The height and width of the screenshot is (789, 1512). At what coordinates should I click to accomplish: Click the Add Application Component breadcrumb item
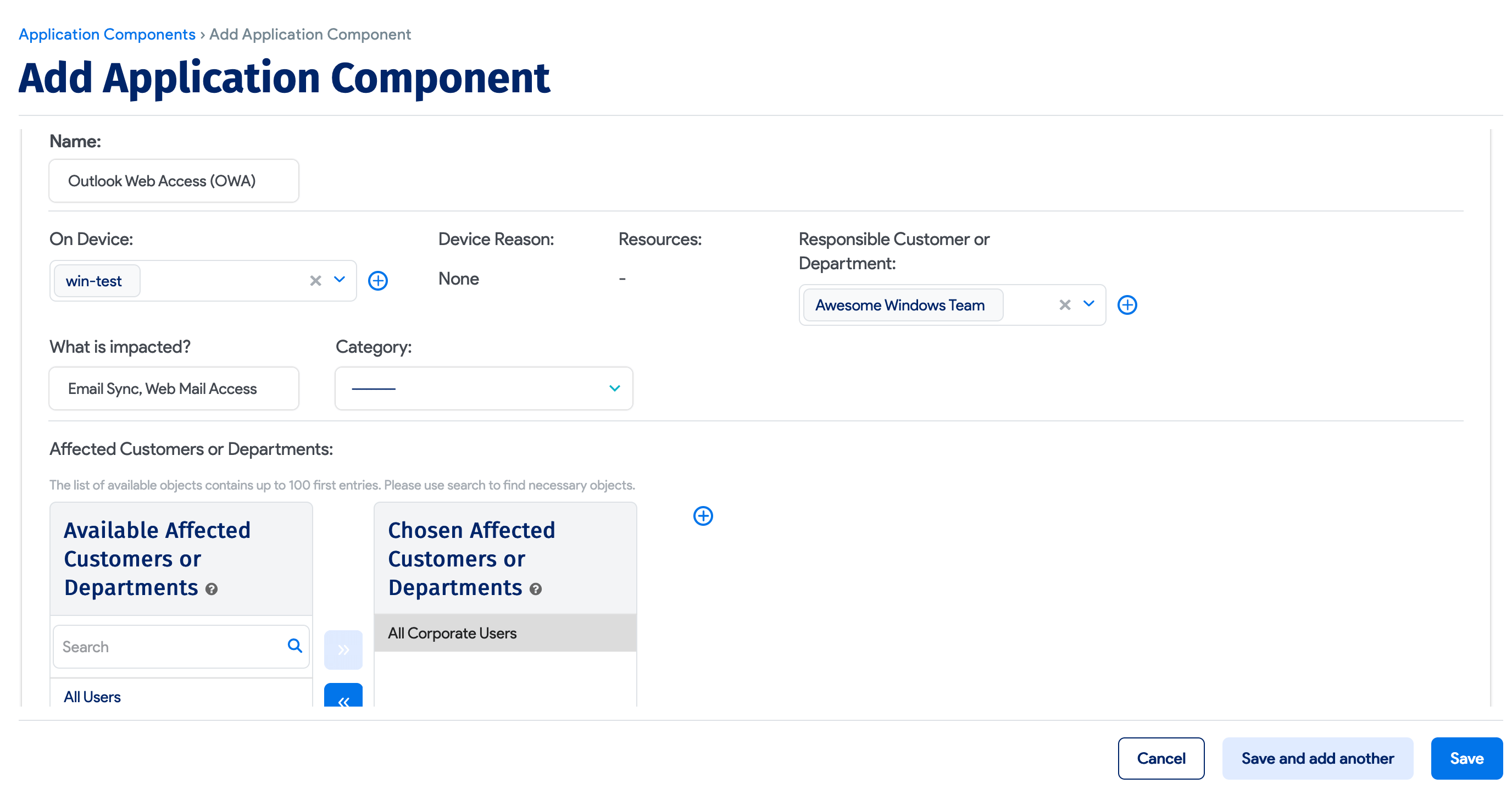pos(310,34)
